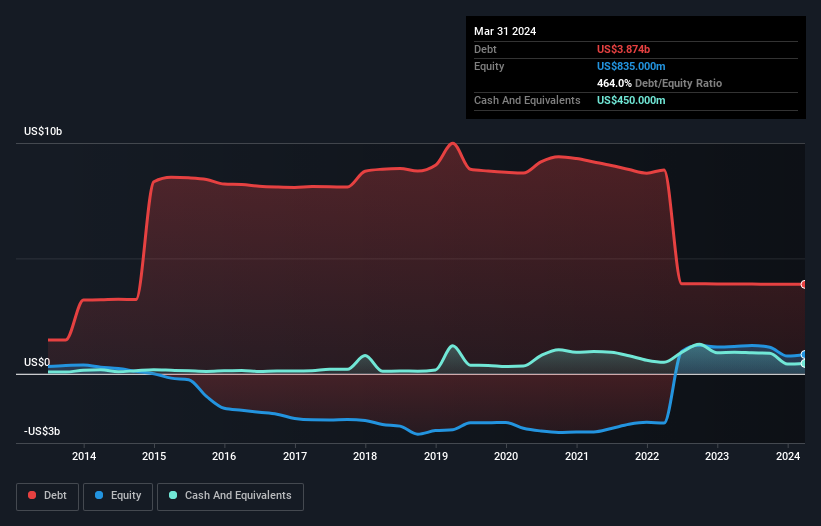
Task: Click the 2014 x-axis label
Action: click(84, 456)
